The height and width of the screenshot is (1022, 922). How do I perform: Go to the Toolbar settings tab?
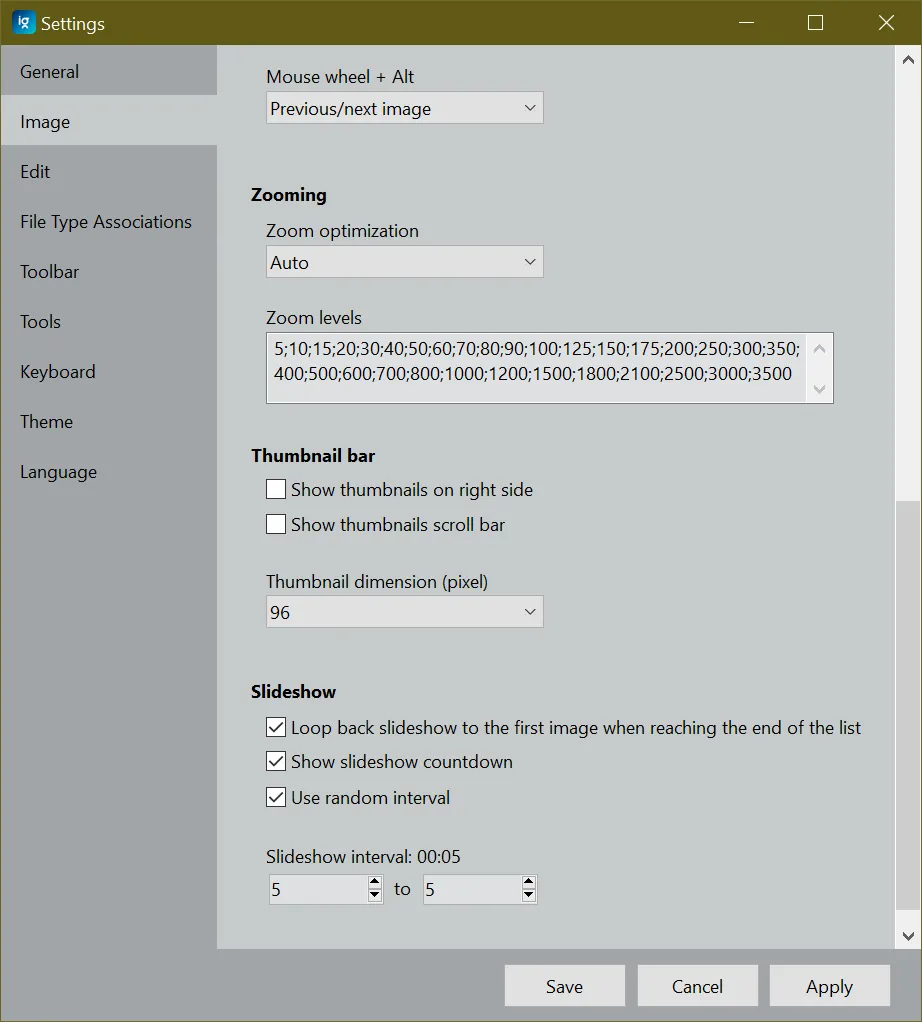tap(109, 271)
